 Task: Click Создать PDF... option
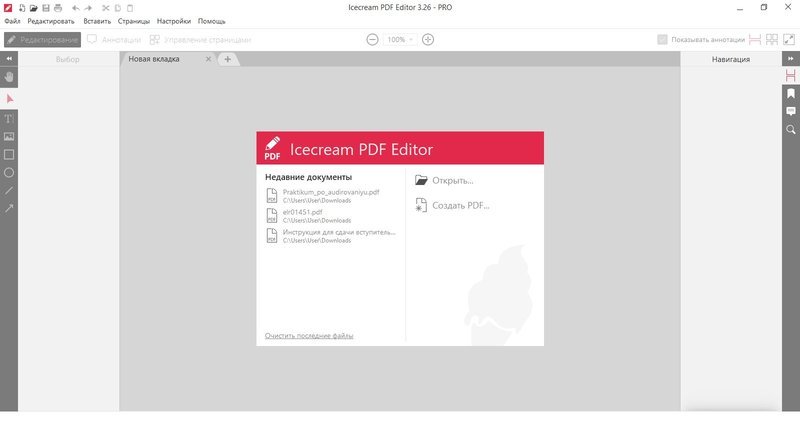pos(452,205)
